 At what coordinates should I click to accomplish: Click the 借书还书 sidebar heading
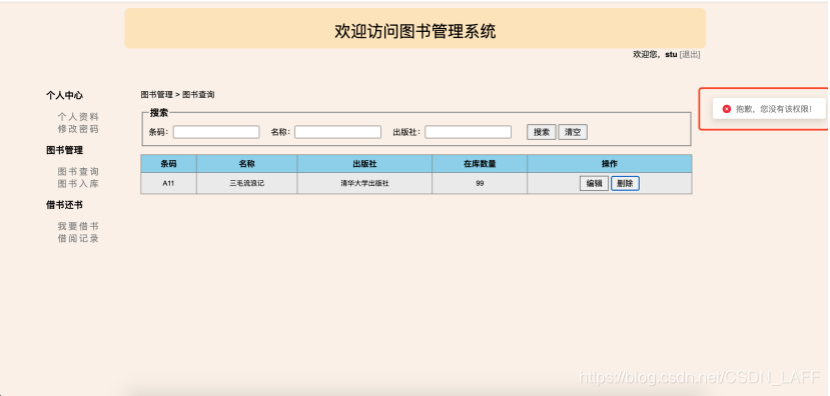[x=65, y=205]
